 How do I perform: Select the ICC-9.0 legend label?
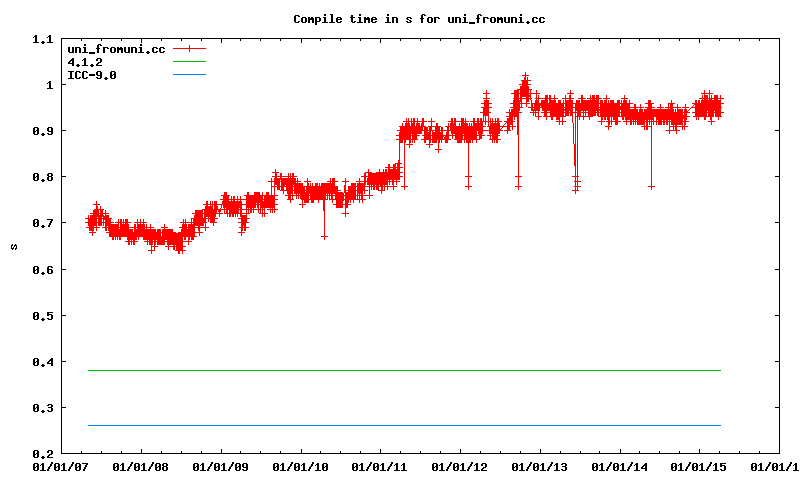click(x=92, y=75)
